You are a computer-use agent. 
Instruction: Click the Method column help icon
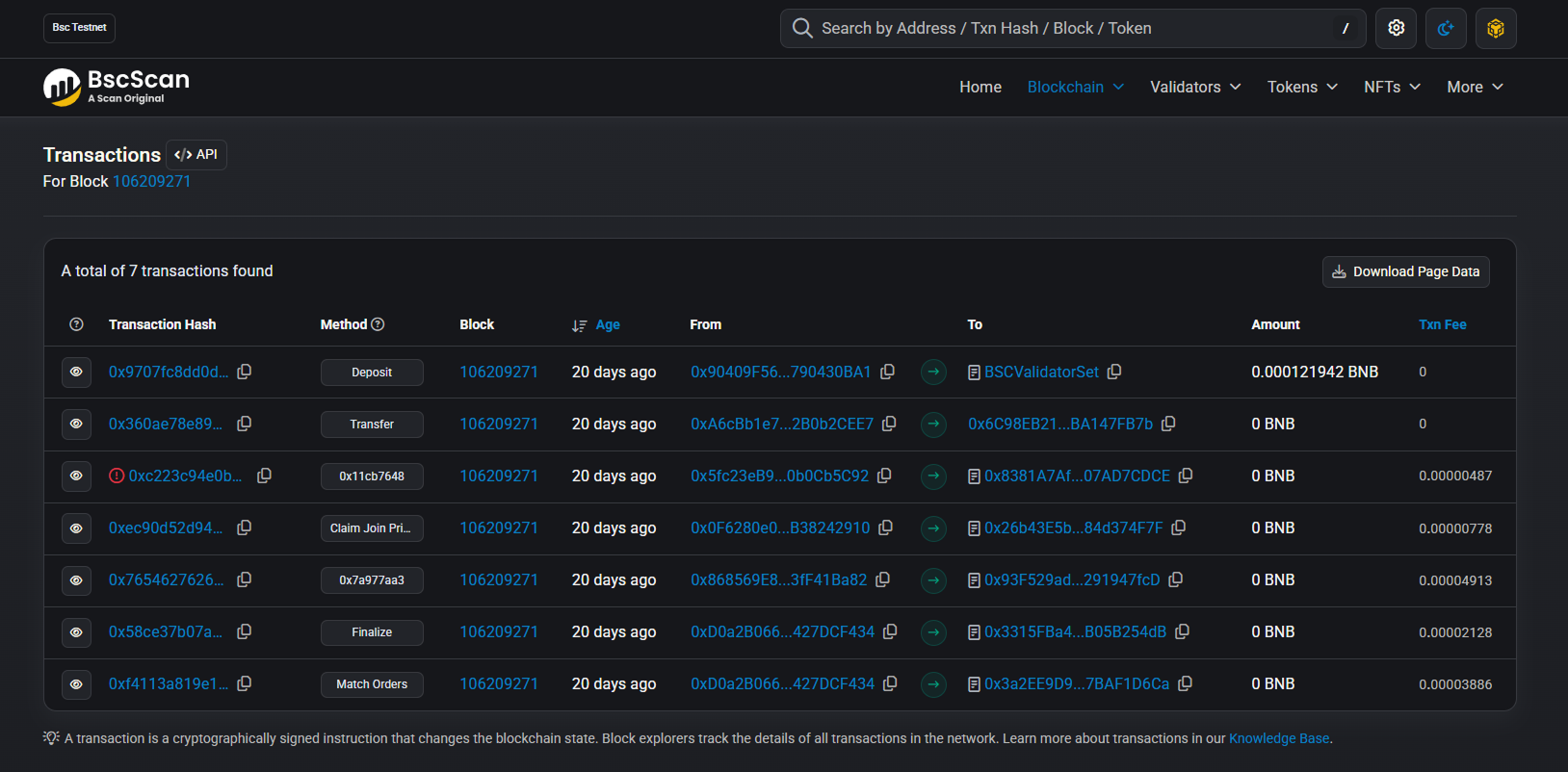point(378,324)
